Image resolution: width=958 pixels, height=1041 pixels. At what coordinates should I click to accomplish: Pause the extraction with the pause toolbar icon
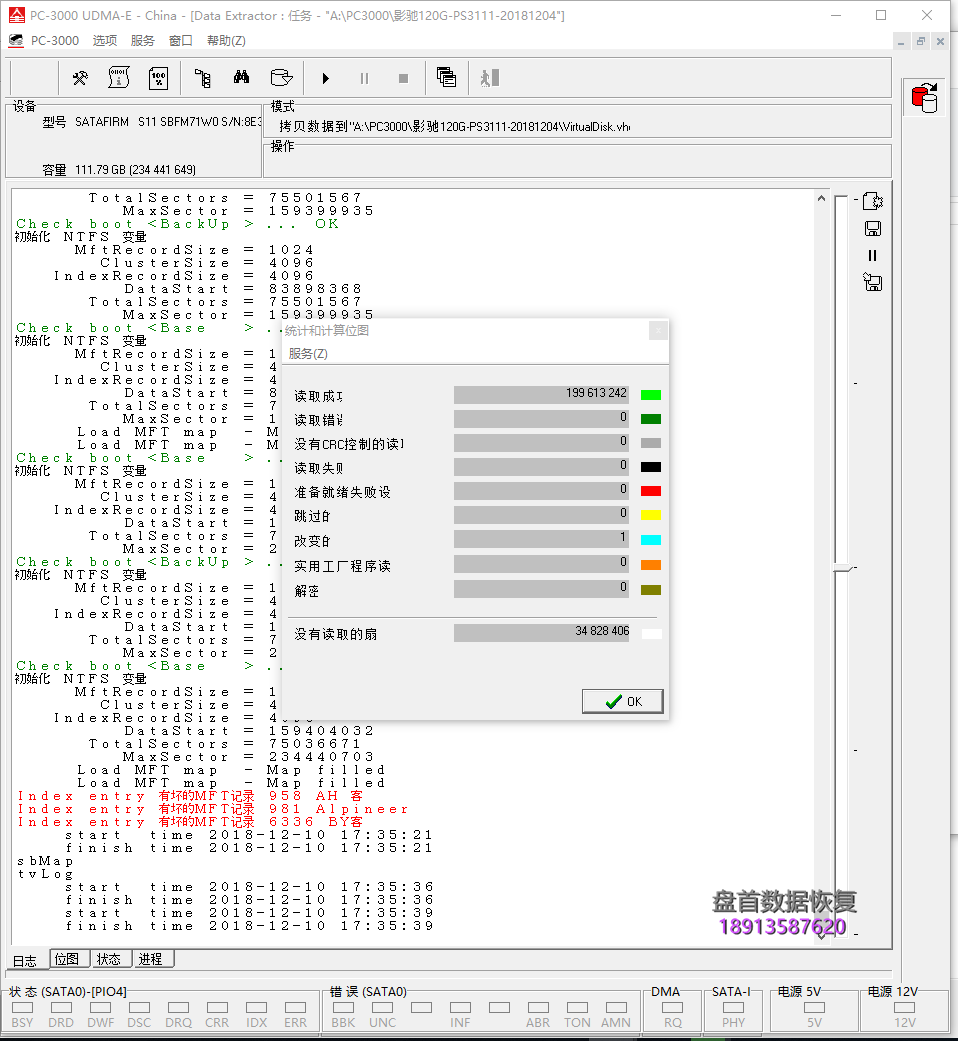[364, 78]
